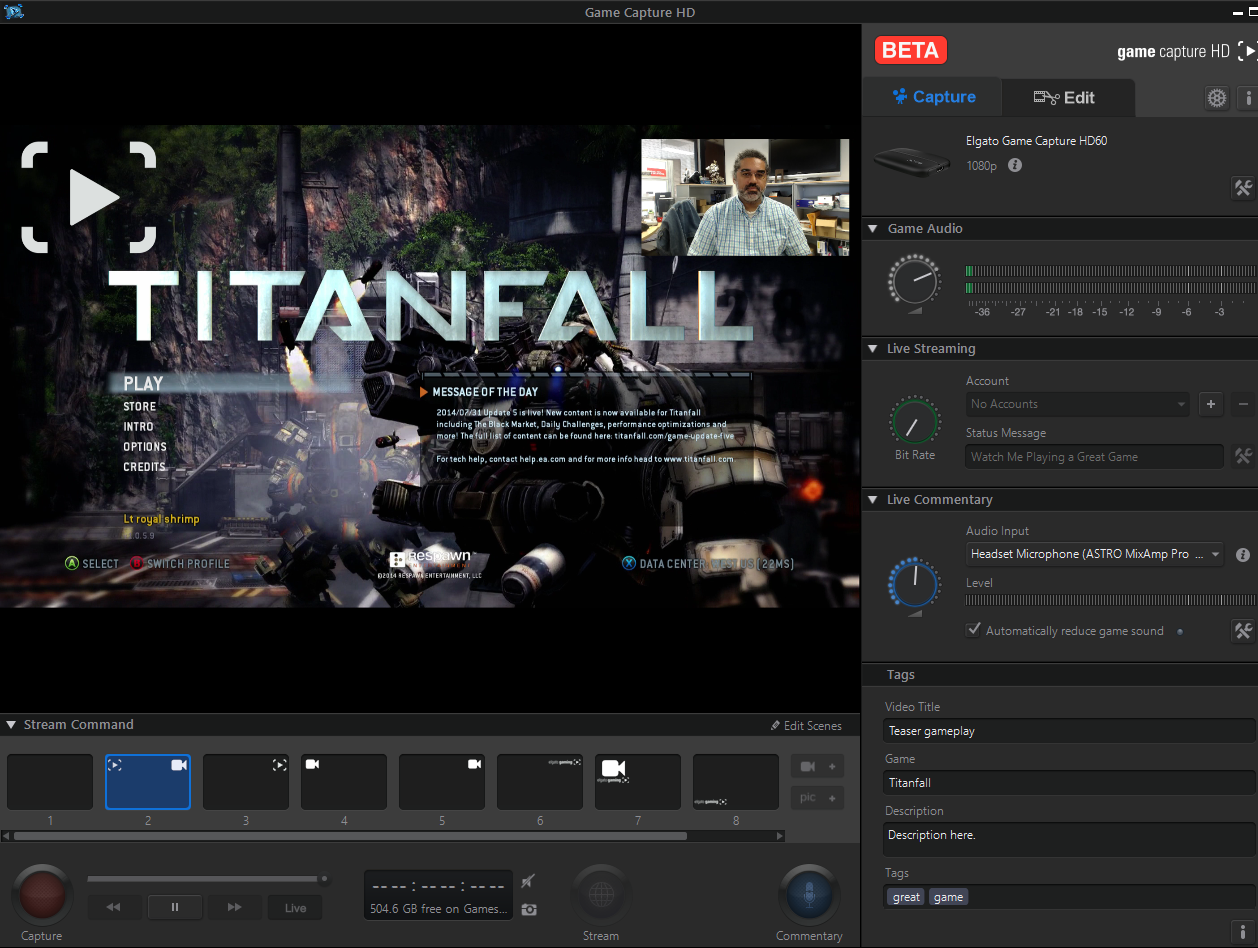Click the webcam overlay in preview
This screenshot has width=1258, height=948.
click(x=745, y=197)
